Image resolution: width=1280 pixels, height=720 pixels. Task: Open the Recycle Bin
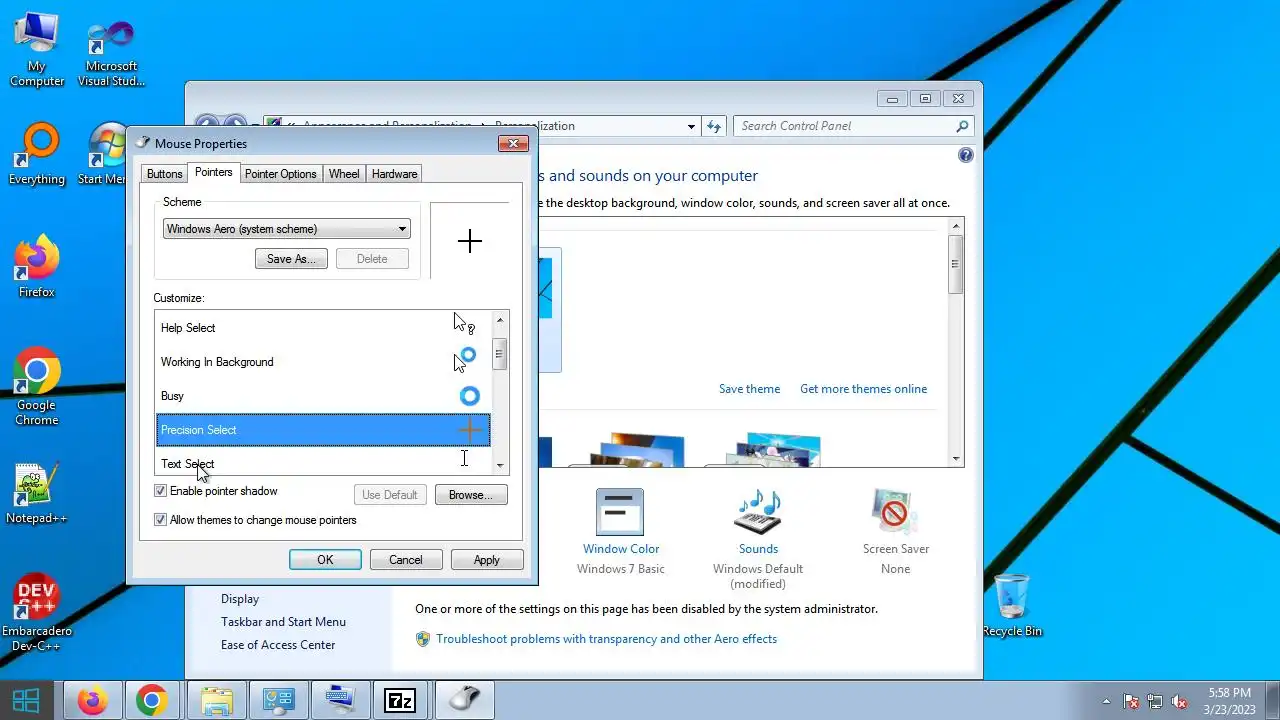(1012, 605)
